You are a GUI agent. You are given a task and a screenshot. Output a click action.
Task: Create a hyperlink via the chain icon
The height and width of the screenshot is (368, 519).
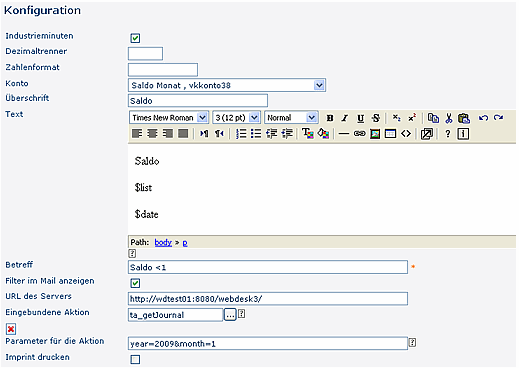(x=359, y=134)
